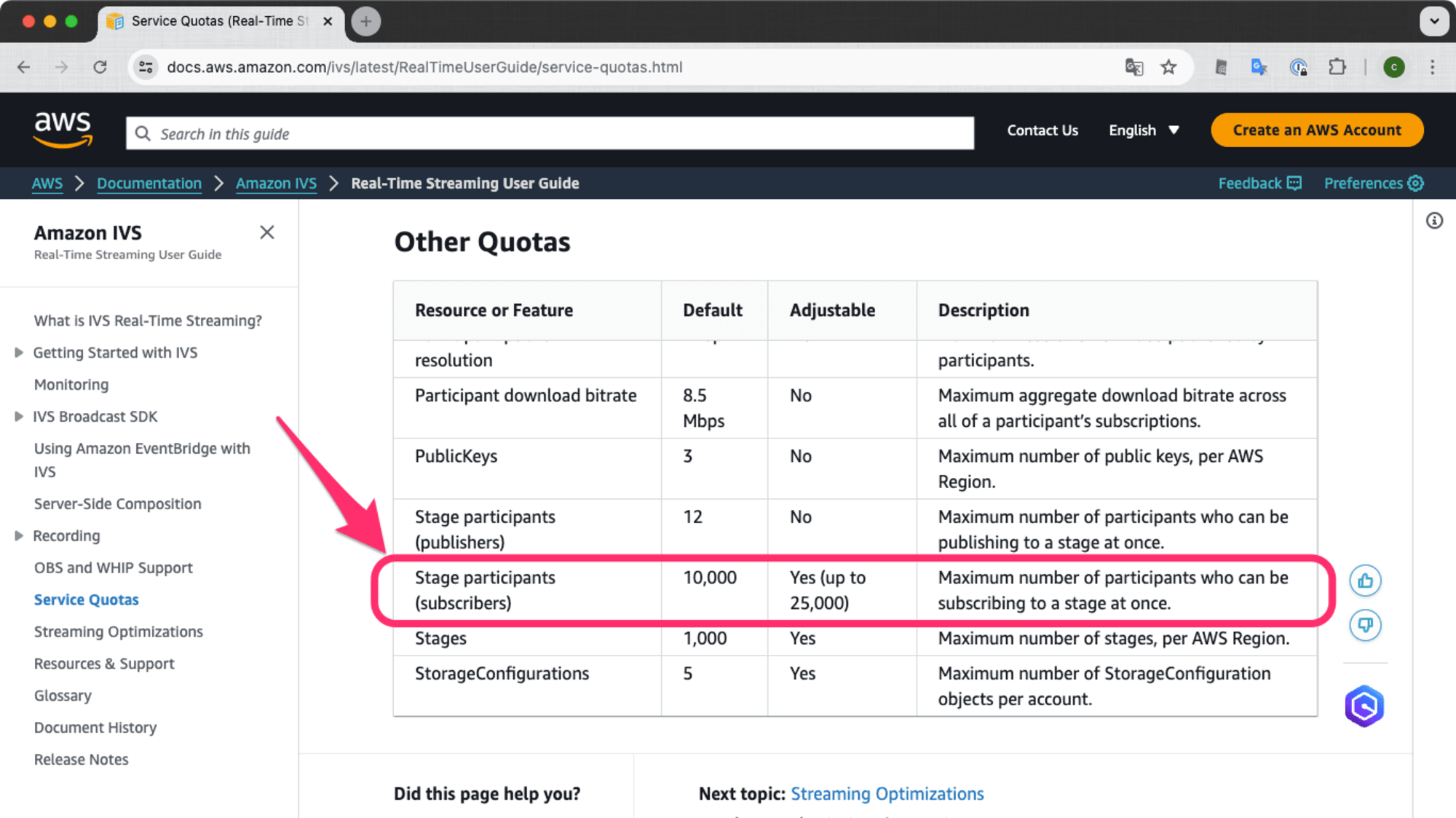Expand the Recording section
The height and width of the screenshot is (818, 1456).
coord(19,536)
